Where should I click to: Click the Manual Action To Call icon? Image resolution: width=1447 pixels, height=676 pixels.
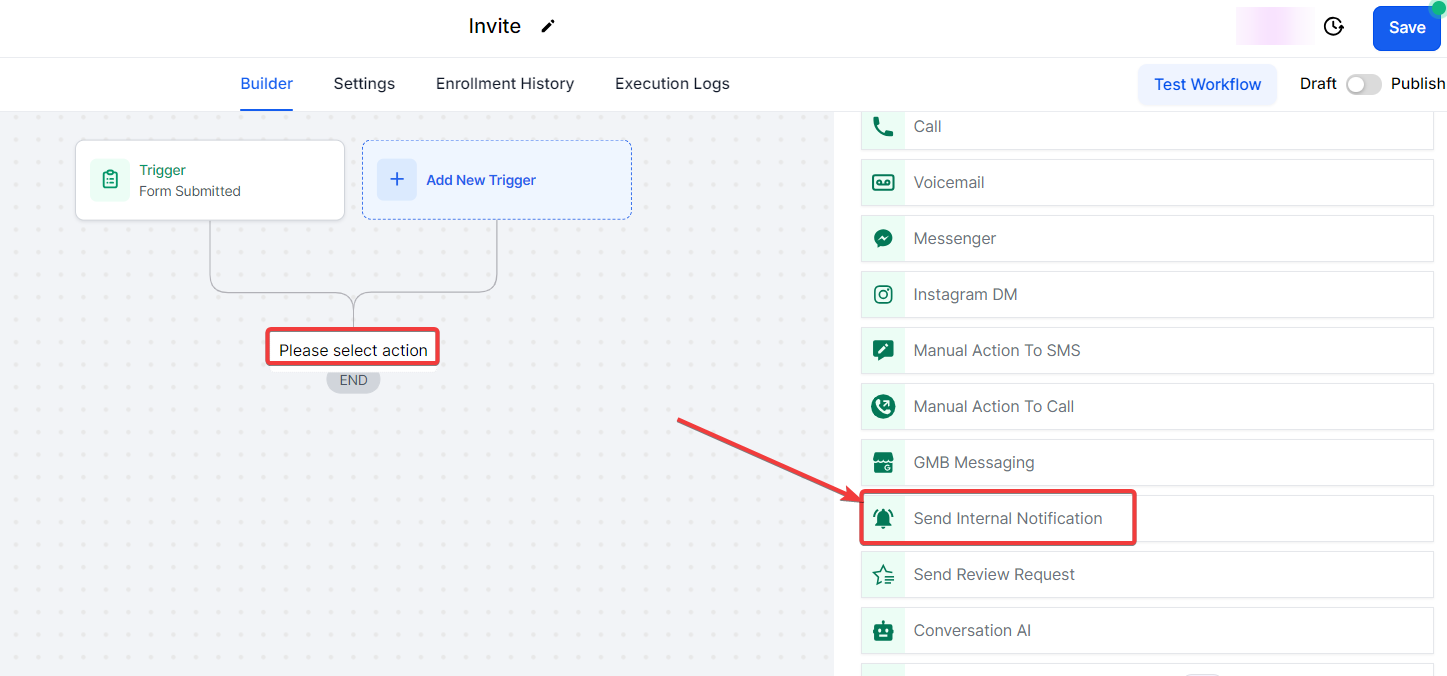click(x=883, y=407)
